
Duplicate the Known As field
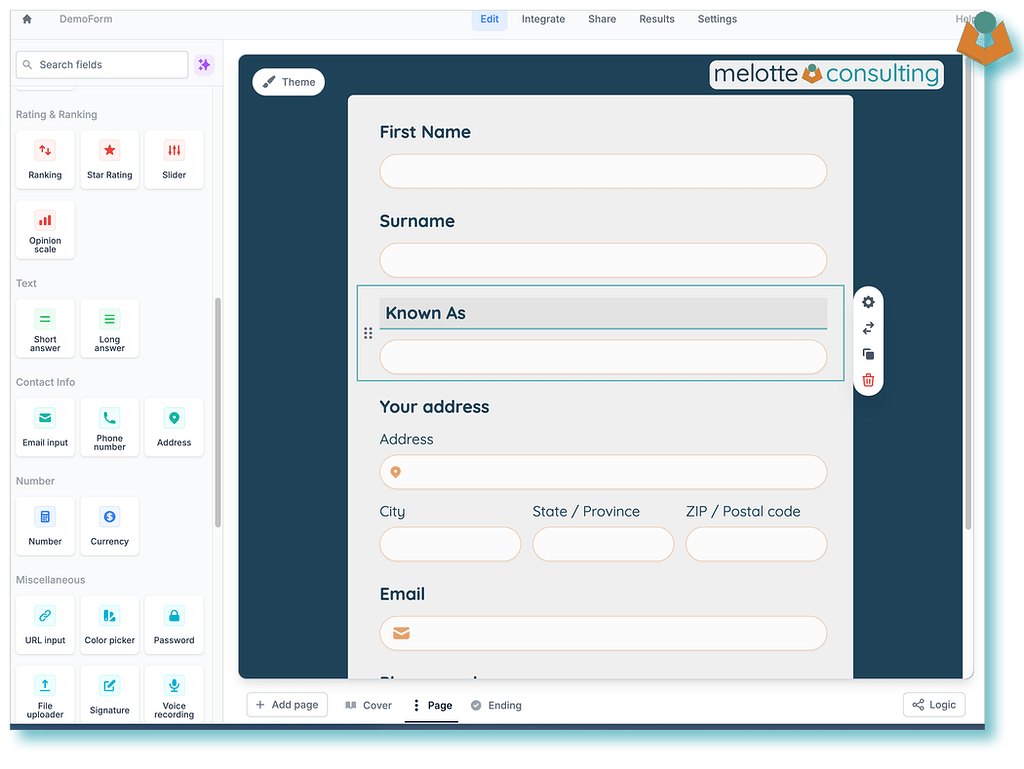coord(868,354)
